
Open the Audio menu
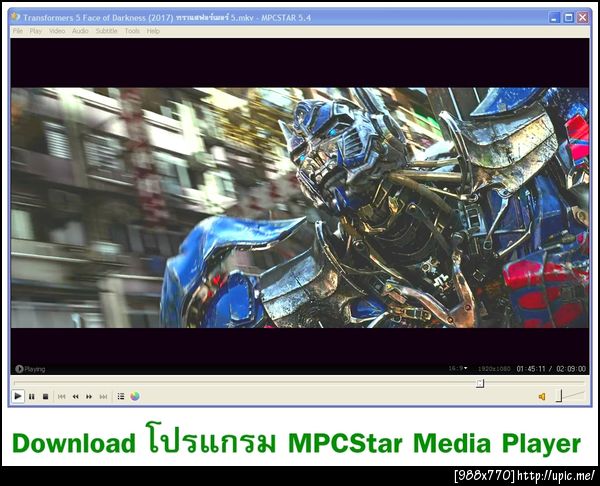point(80,31)
